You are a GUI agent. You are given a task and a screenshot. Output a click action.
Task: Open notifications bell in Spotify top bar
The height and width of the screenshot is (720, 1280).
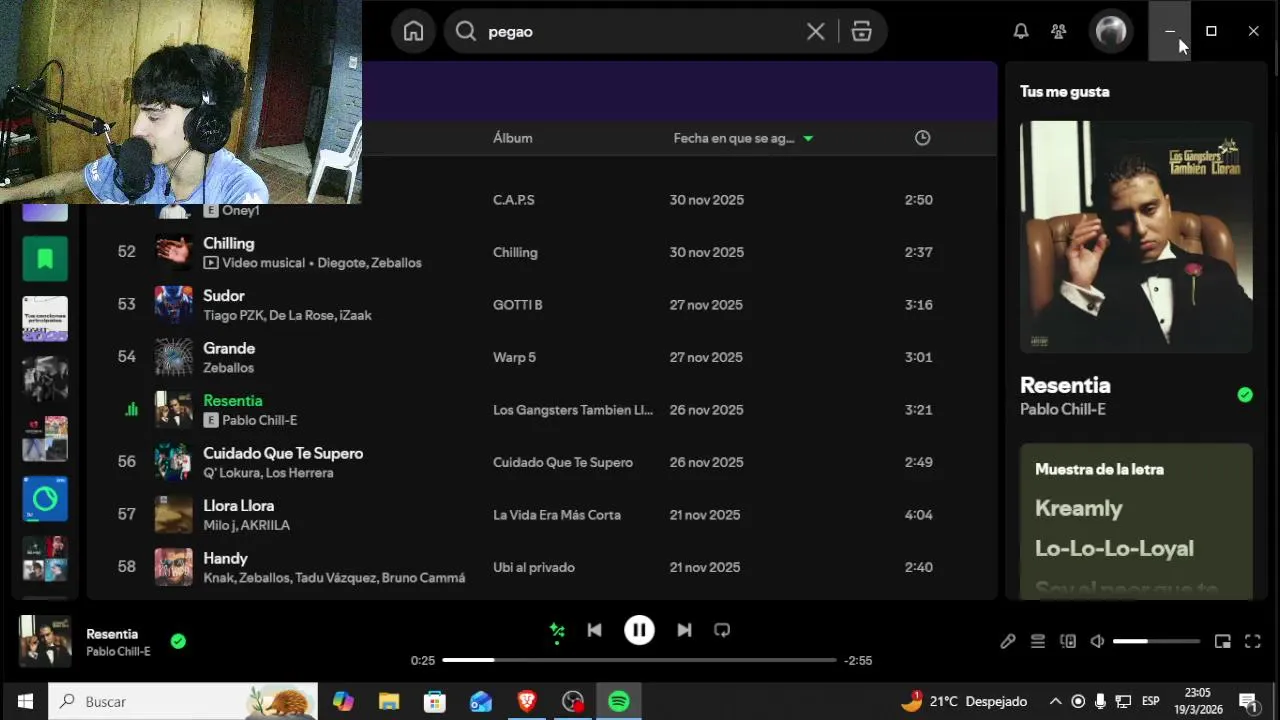tap(1020, 31)
